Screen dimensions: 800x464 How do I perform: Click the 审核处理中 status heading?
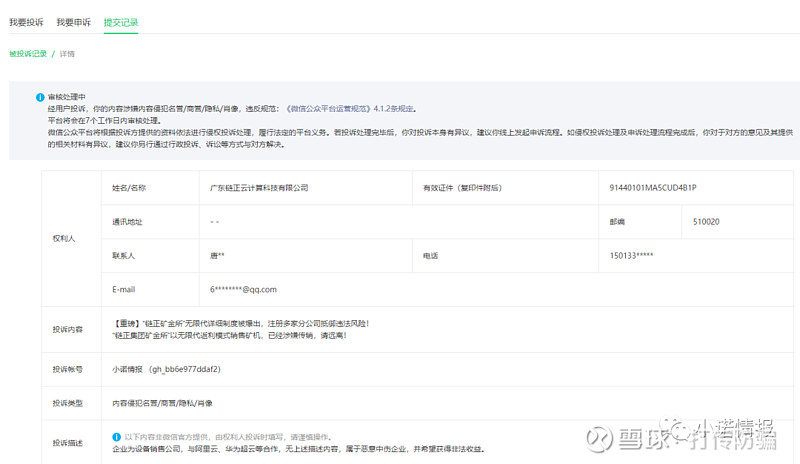(67, 97)
